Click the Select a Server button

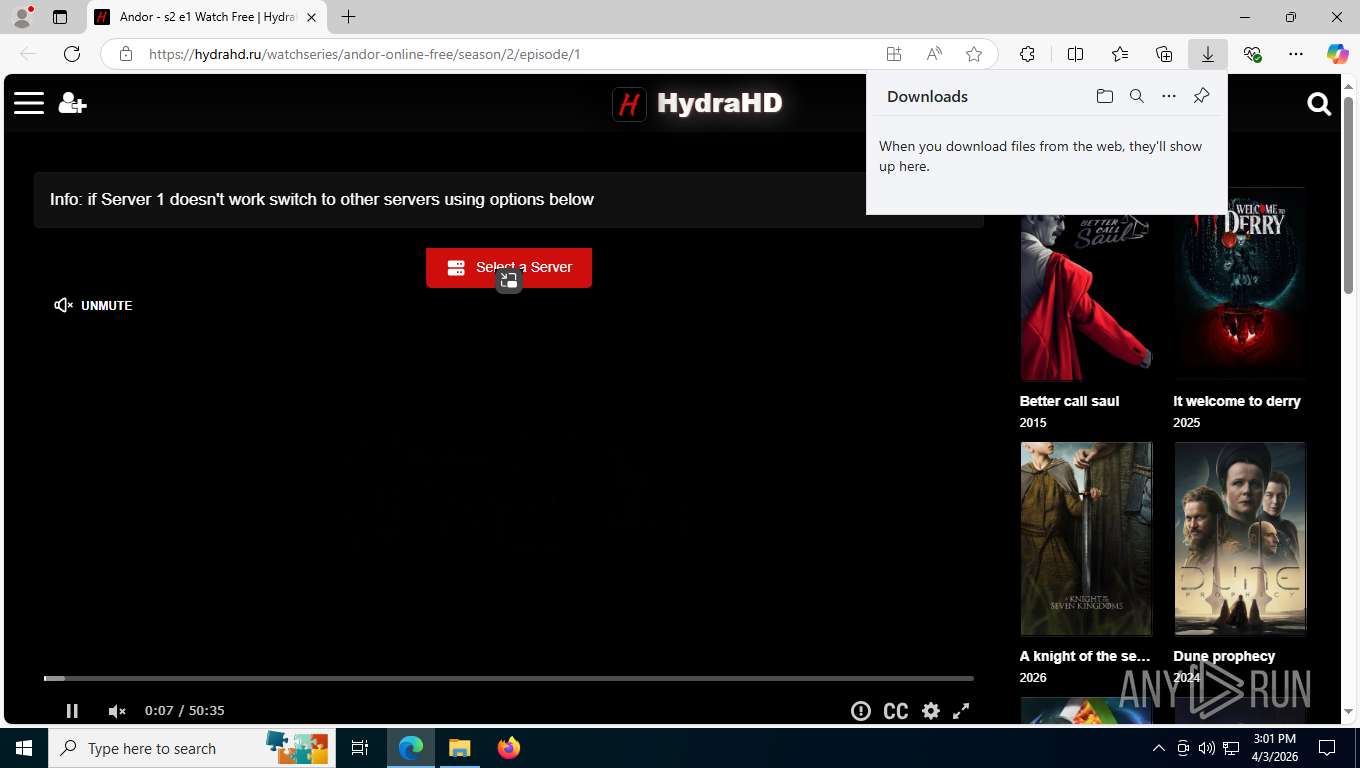coord(509,268)
